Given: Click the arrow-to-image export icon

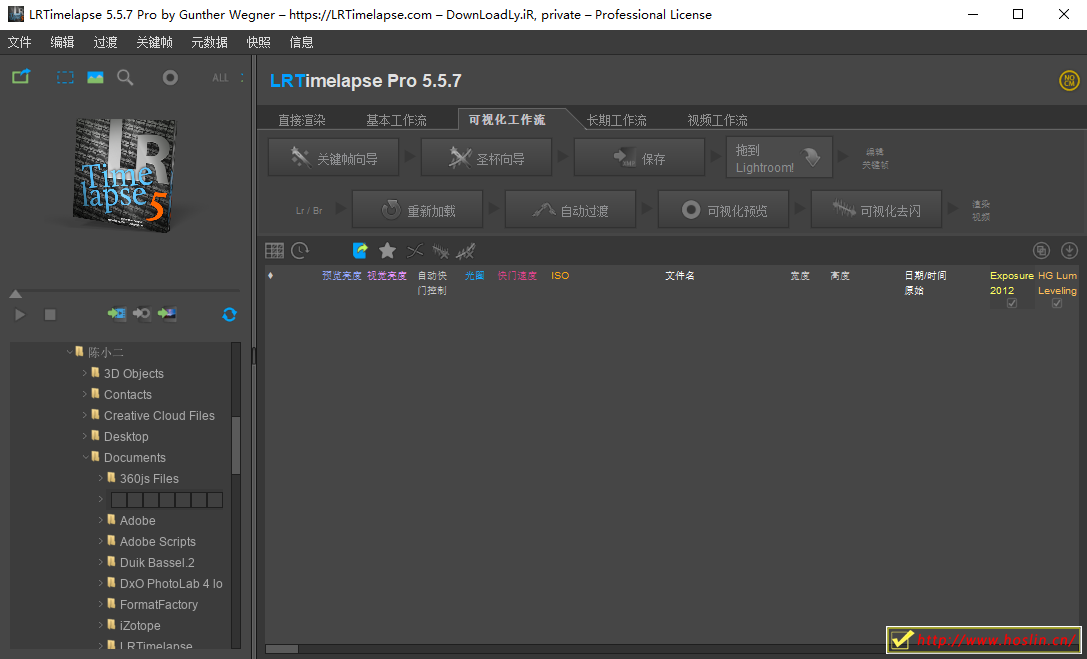Looking at the screenshot, I should (x=167, y=314).
